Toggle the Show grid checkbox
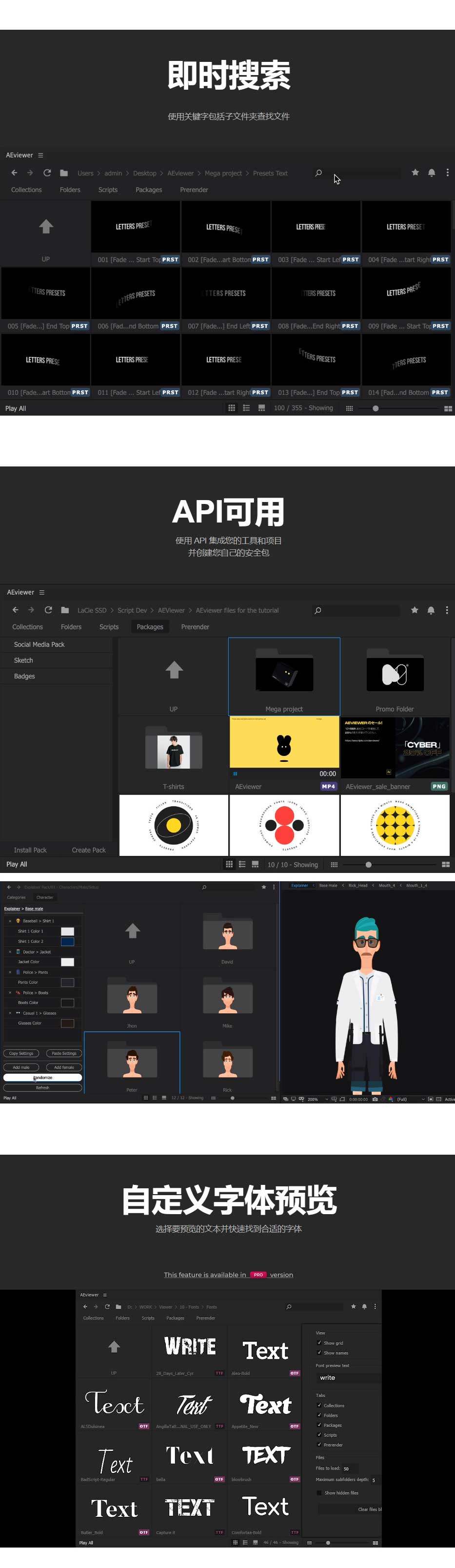455x1568 pixels. click(319, 1342)
